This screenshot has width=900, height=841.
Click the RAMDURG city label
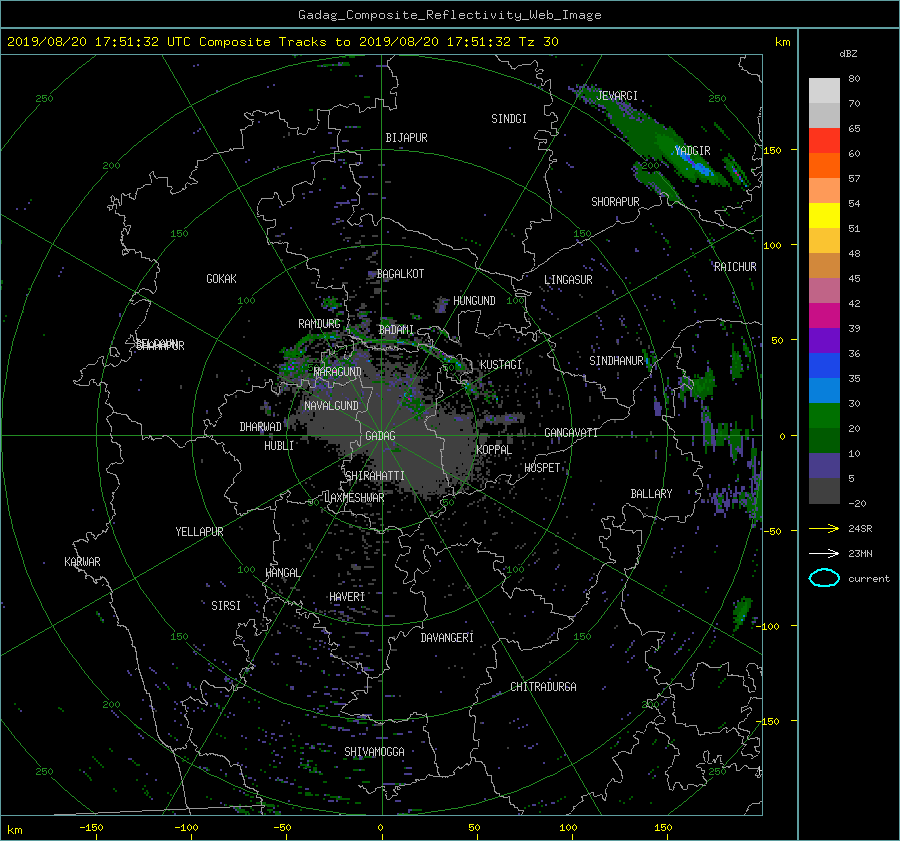pyautogui.click(x=319, y=324)
